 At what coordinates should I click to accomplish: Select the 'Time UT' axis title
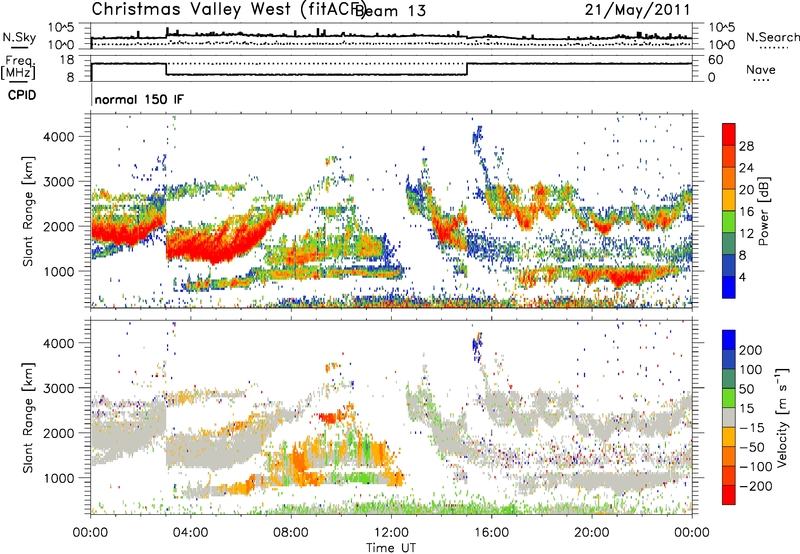click(391, 547)
